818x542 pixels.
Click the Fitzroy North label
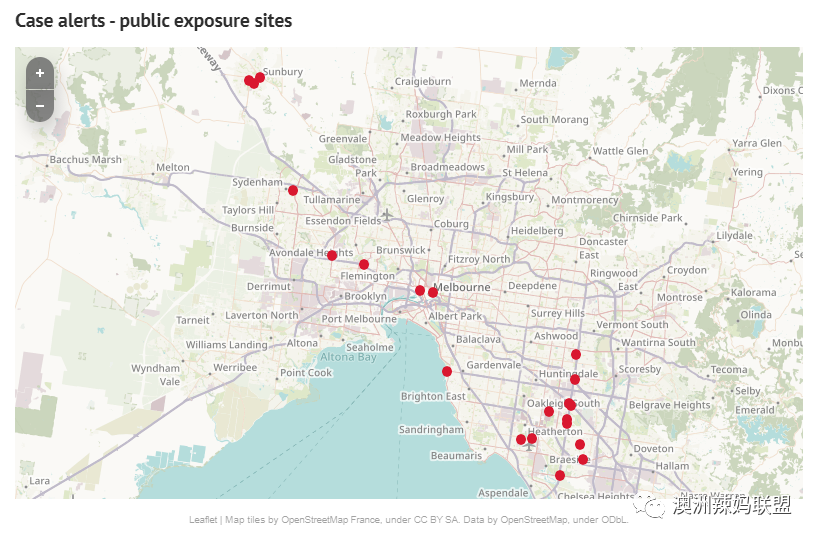(x=479, y=259)
